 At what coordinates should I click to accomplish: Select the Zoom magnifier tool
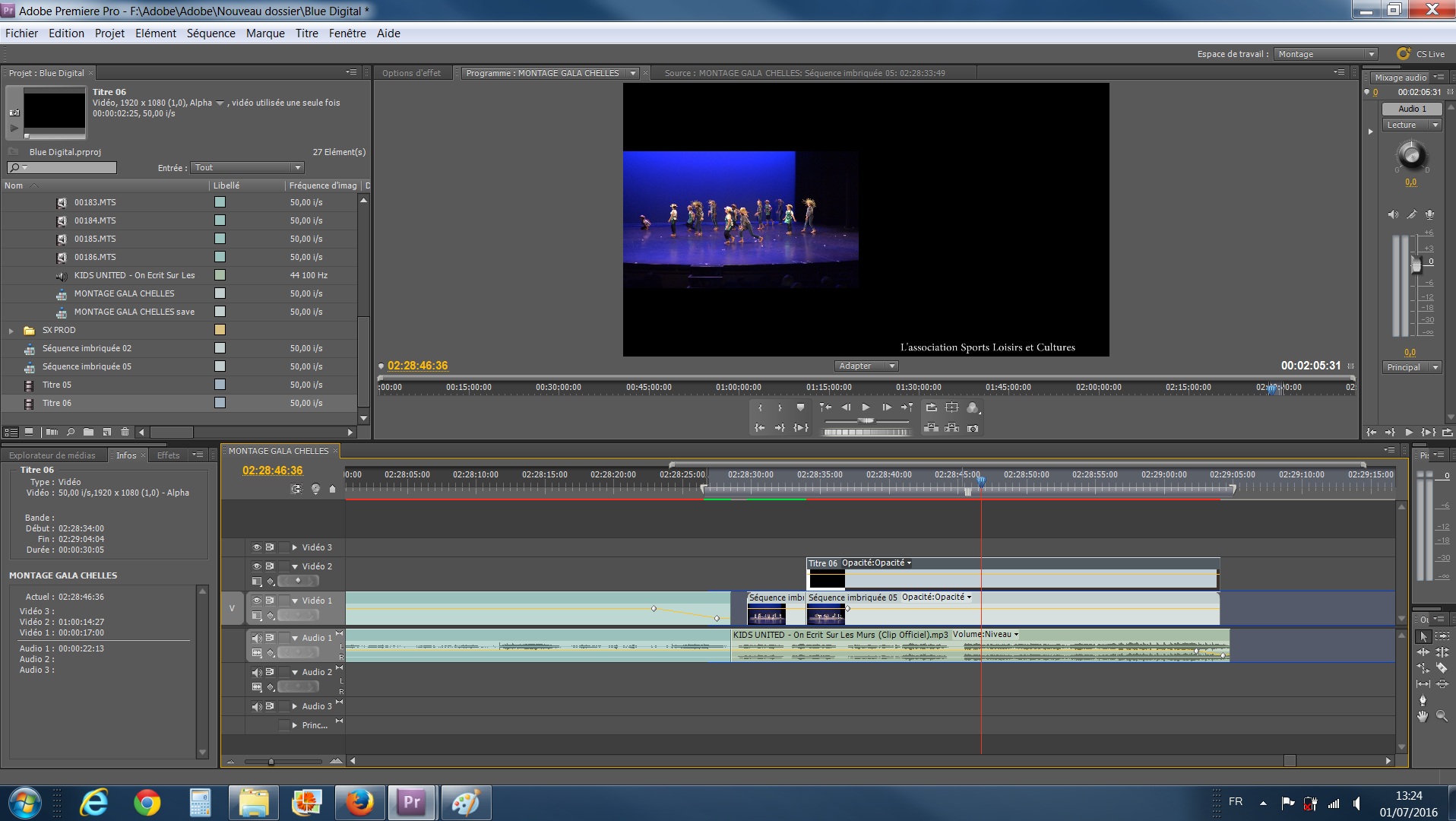(x=1442, y=716)
